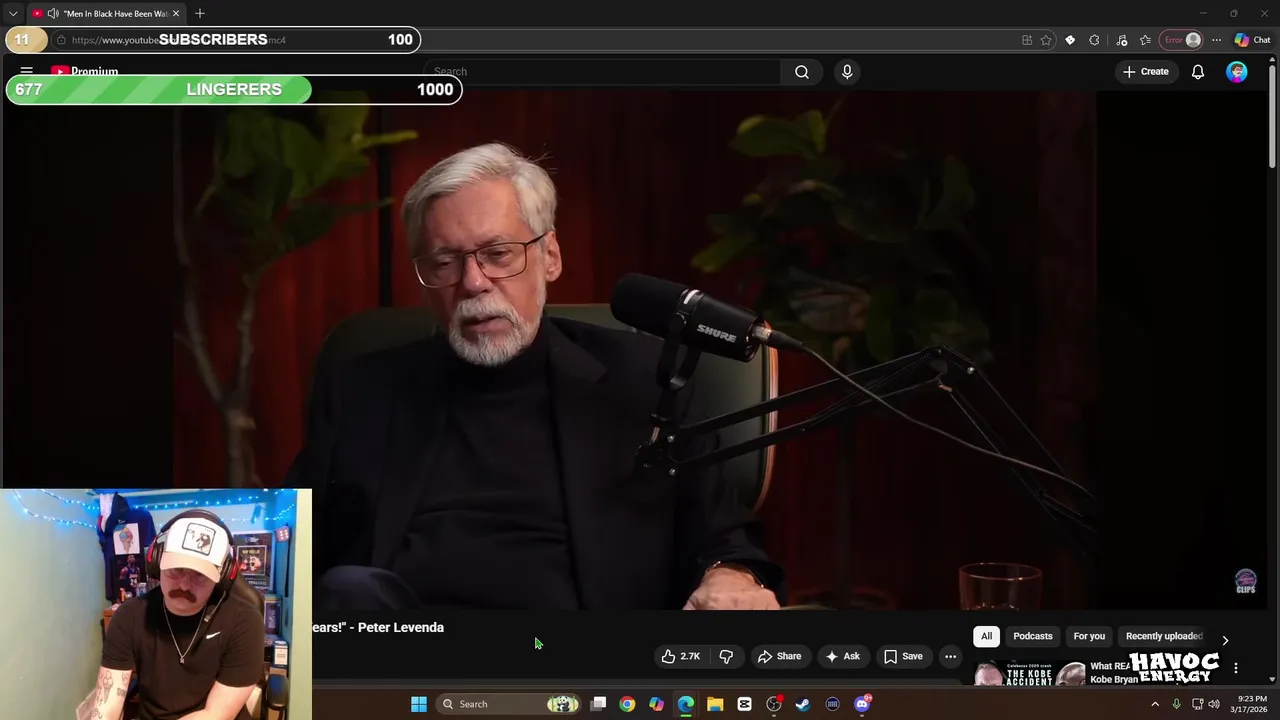Open the Favorites list icon
This screenshot has width=1280, height=720.
click(x=1145, y=40)
